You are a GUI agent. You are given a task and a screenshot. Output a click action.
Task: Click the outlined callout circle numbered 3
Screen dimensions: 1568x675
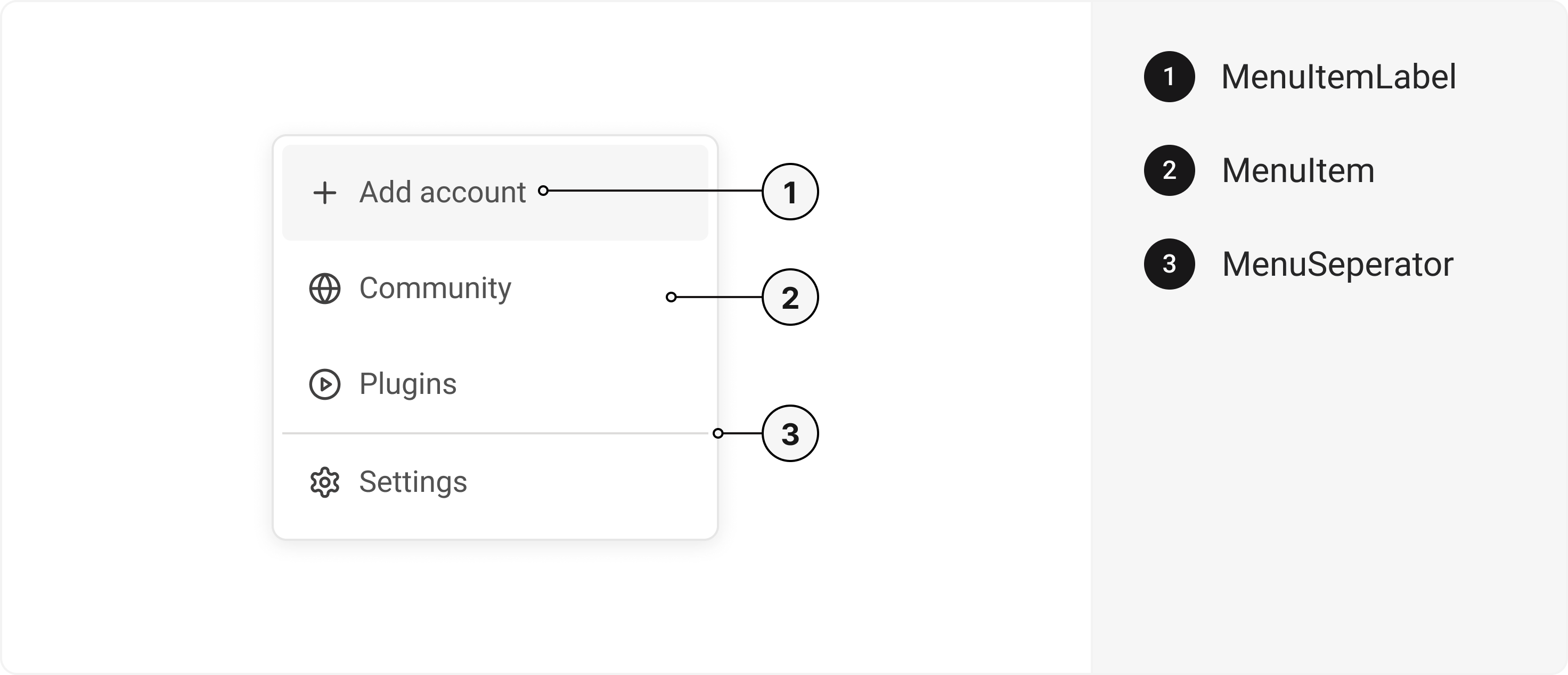[790, 433]
